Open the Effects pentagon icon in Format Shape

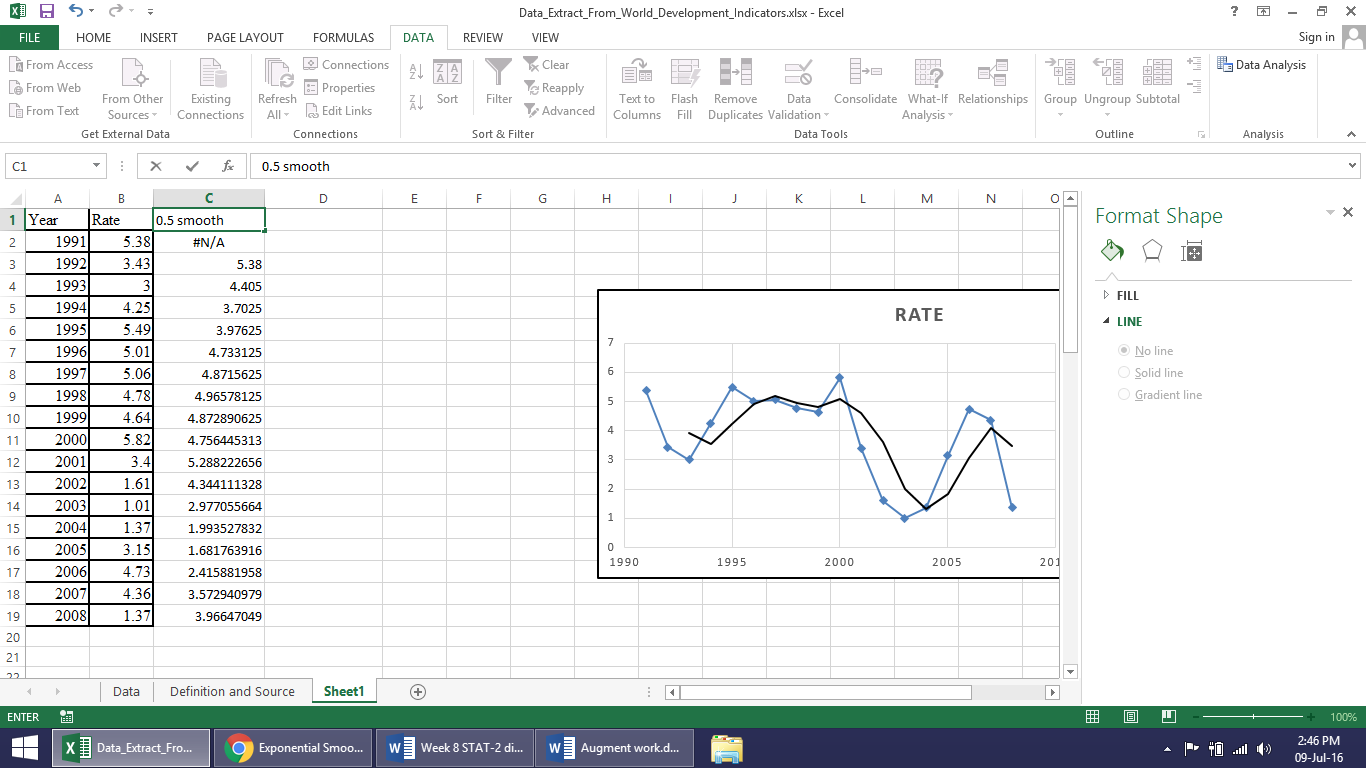[1152, 252]
